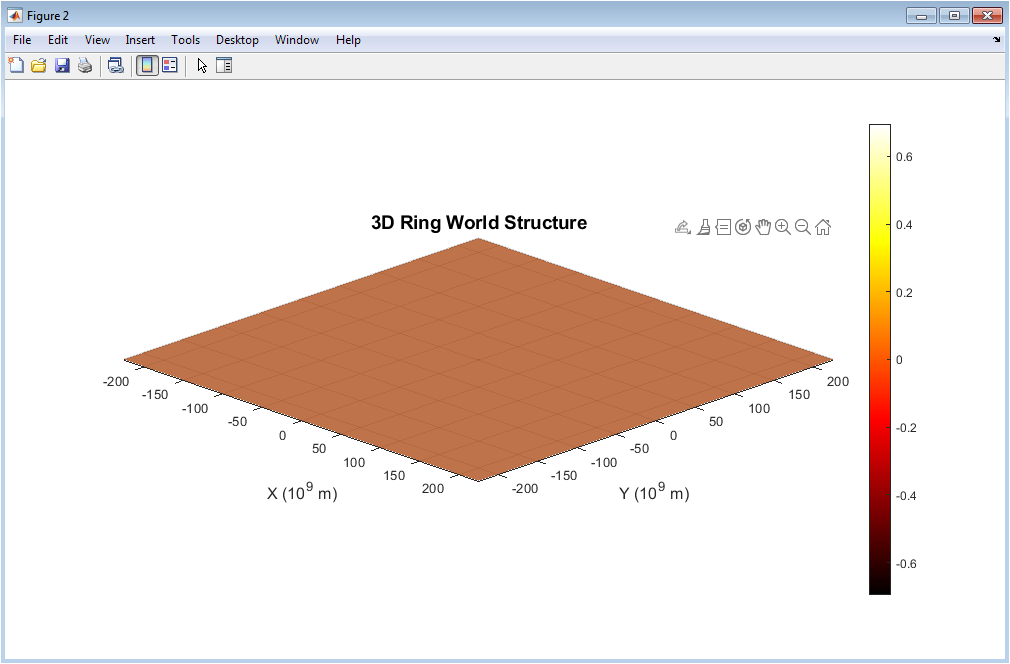Click the zoom out magnifier on axes toolbar

click(x=803, y=227)
